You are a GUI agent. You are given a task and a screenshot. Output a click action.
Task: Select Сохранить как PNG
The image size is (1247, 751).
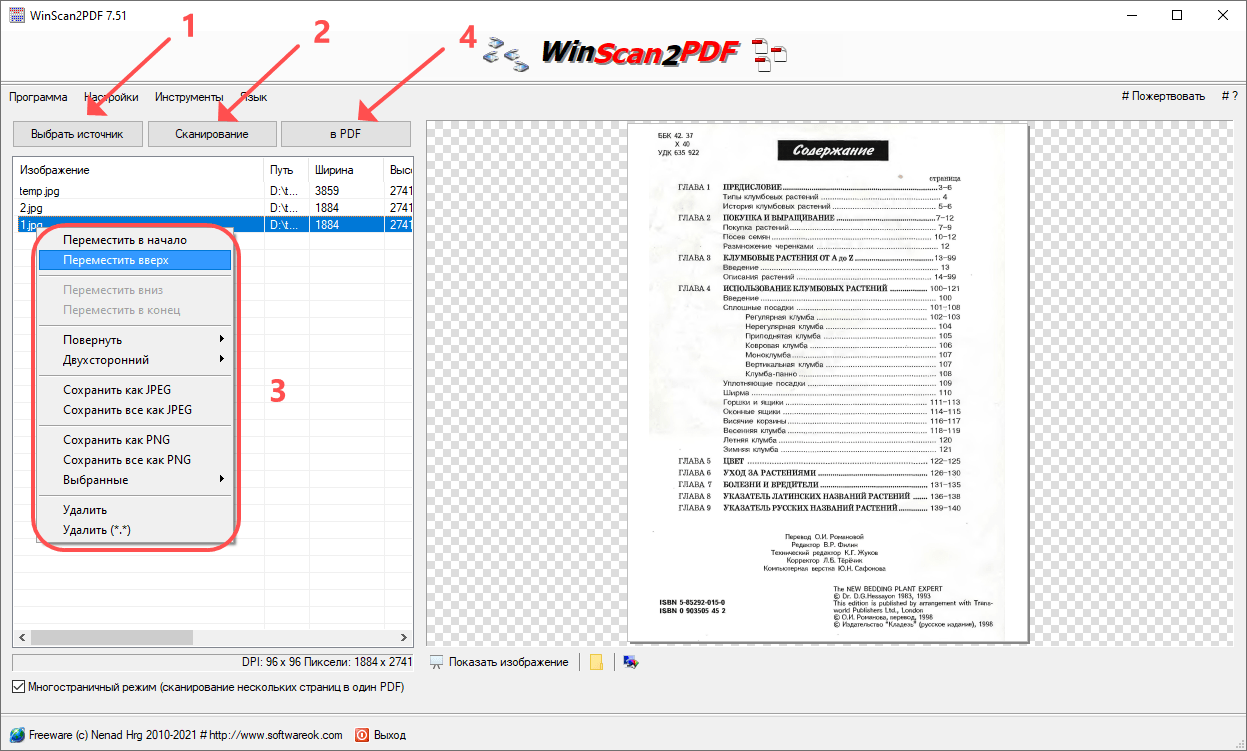coord(134,440)
